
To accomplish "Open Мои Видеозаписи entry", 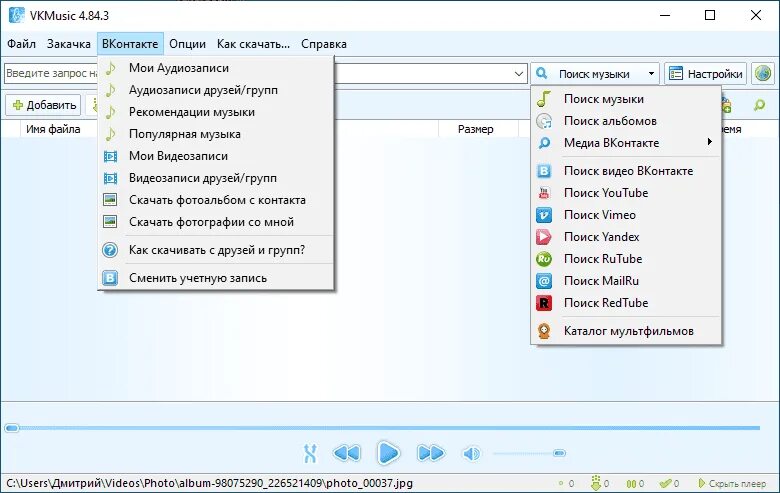I will [x=215, y=156].
